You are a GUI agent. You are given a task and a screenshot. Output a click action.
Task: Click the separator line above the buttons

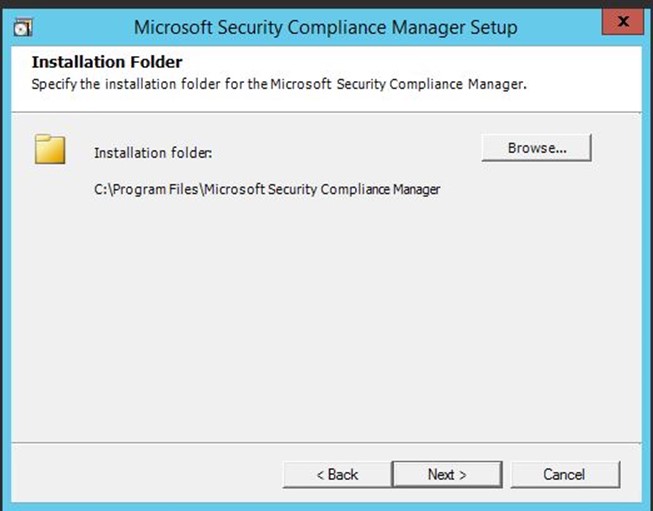tap(326, 443)
